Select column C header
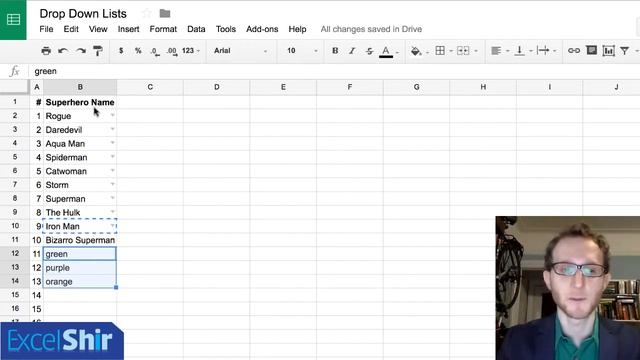The width and height of the screenshot is (640, 360). pos(150,87)
